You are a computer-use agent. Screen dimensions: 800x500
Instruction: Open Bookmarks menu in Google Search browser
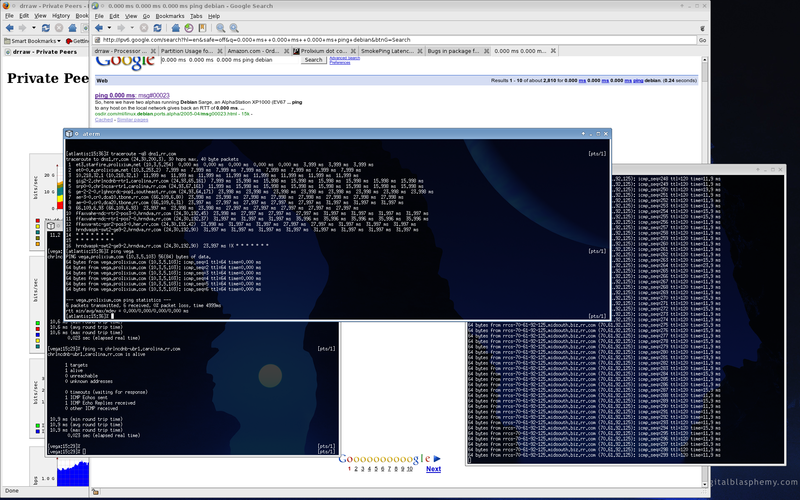(170, 16)
